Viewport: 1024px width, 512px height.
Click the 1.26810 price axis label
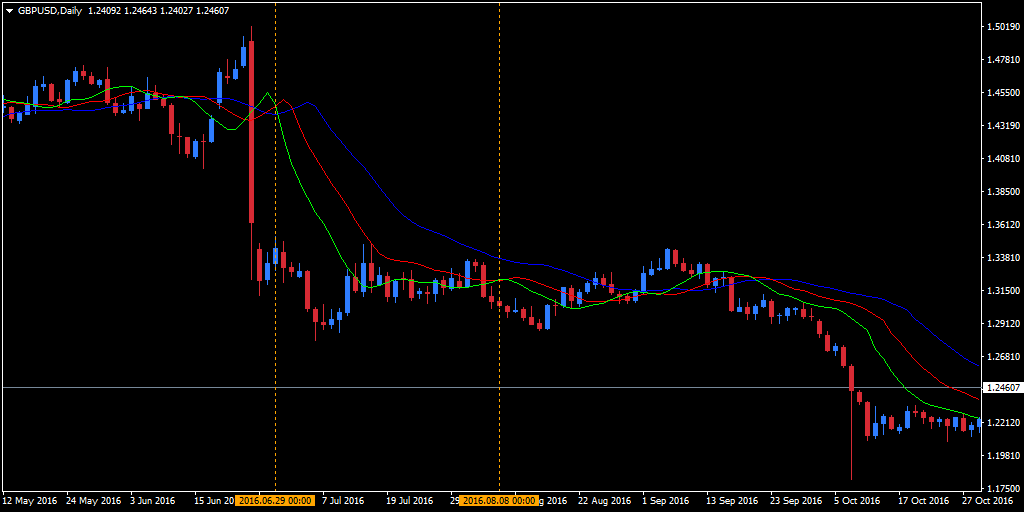[1006, 357]
